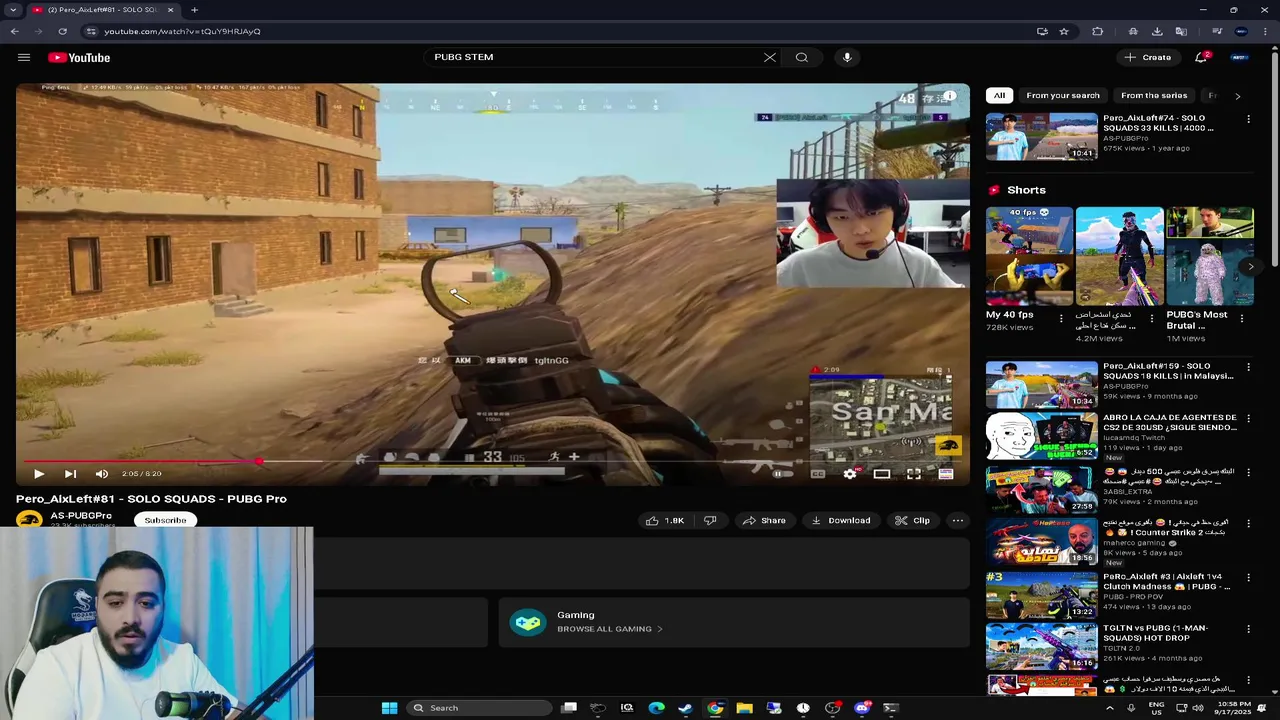The height and width of the screenshot is (720, 1280).
Task: Open player settings gear icon
Action: pos(849,474)
